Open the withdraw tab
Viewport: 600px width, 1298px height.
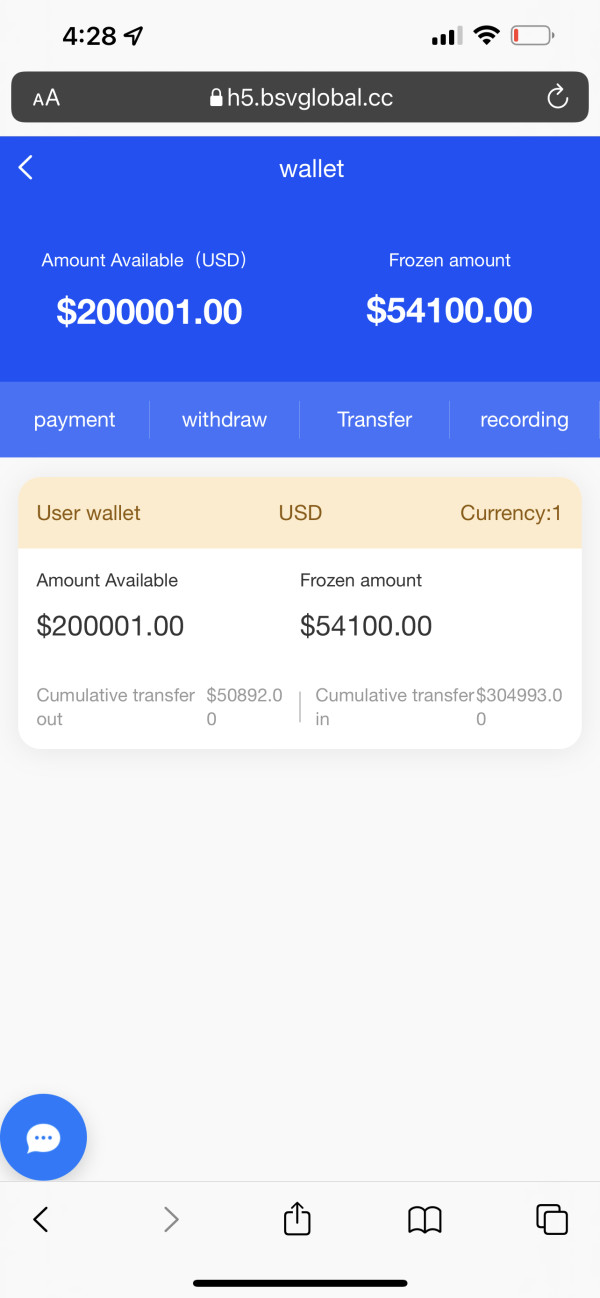224,420
